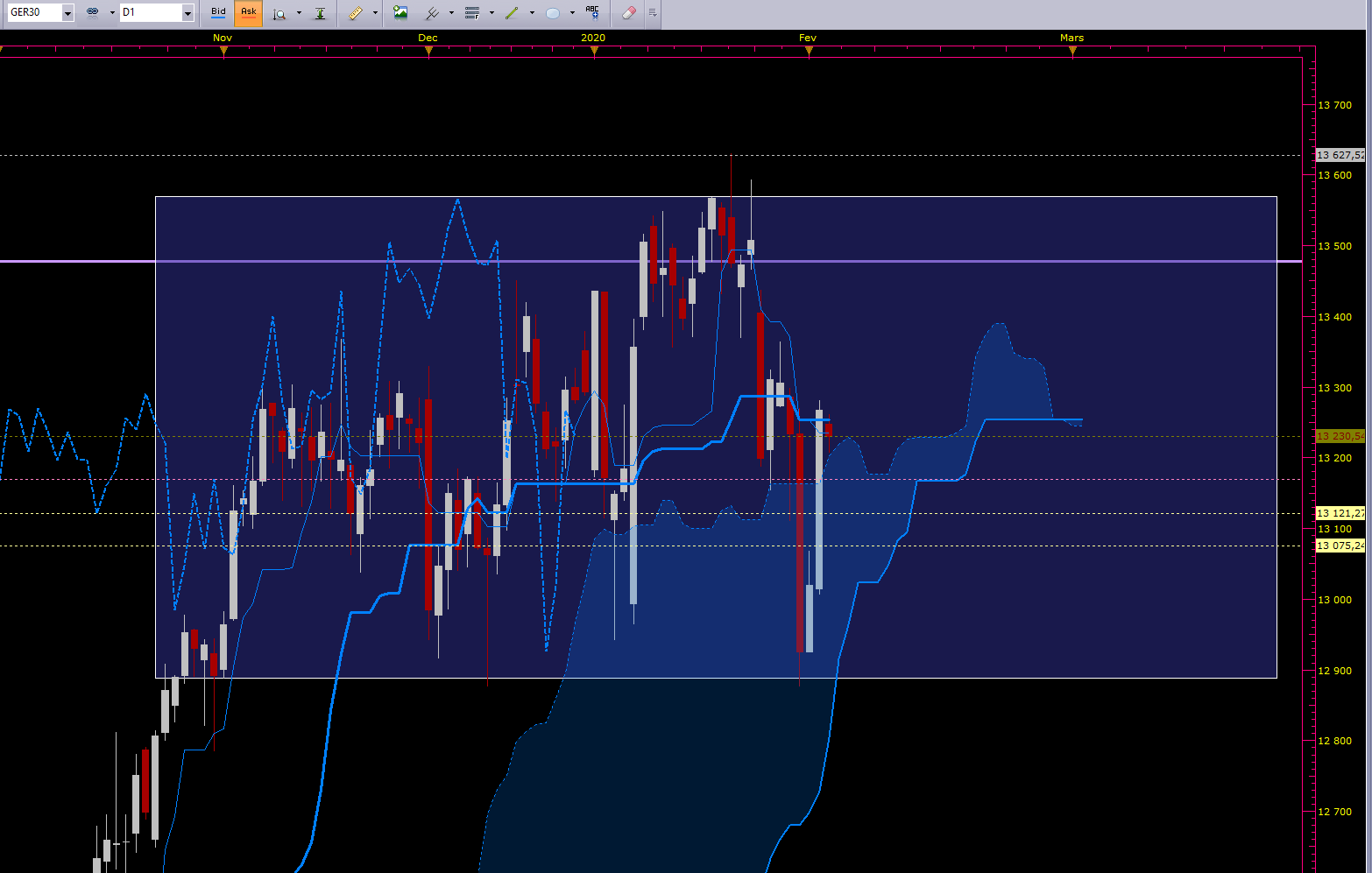This screenshot has width=1372, height=873.
Task: Select the Fibonacci levels tool
Action: click(x=472, y=13)
